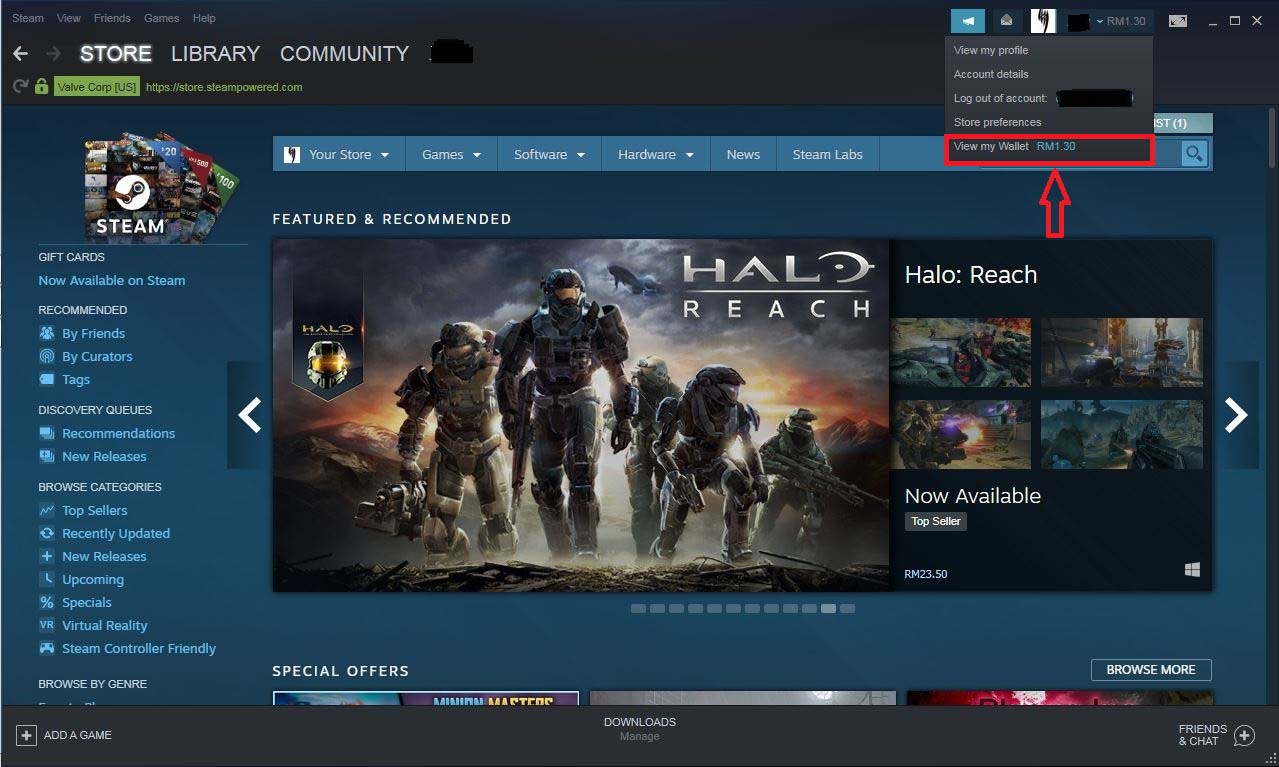Click the Top Seller tag on Halo: Reach
Screen dimensions: 1279x767
(936, 521)
